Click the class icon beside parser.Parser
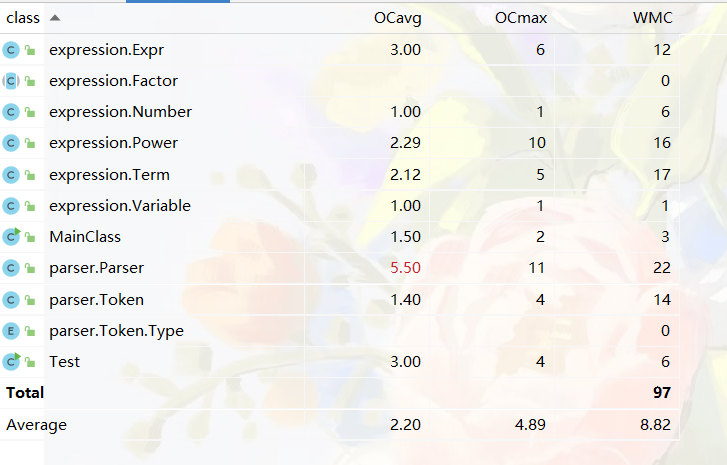This screenshot has height=465, width=727. [x=11, y=268]
